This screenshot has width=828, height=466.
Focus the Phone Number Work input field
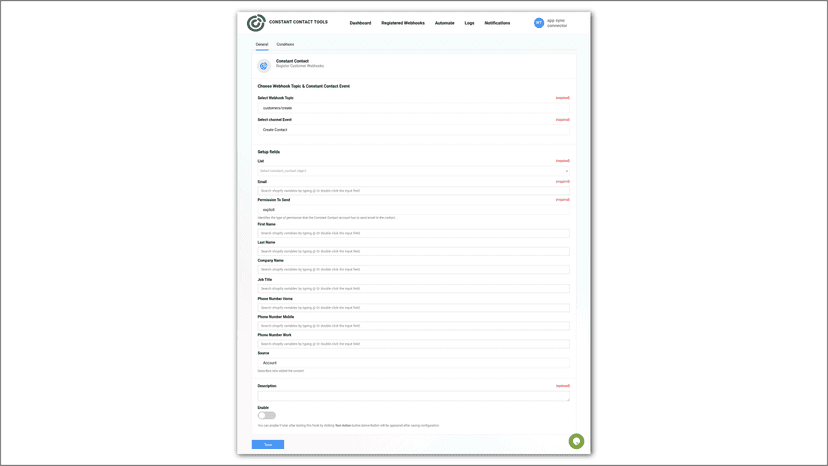[x=413, y=344]
